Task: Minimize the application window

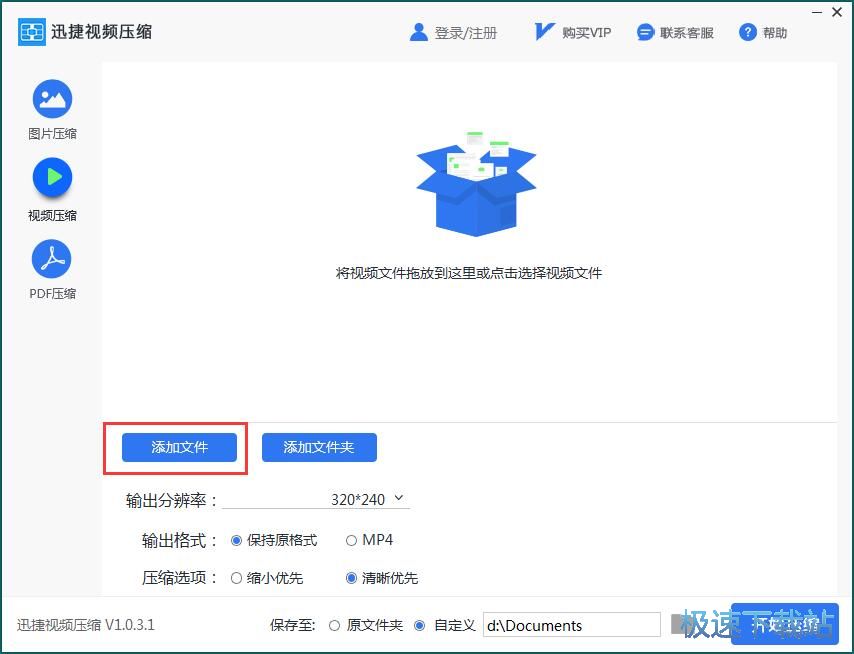Action: pos(817,13)
